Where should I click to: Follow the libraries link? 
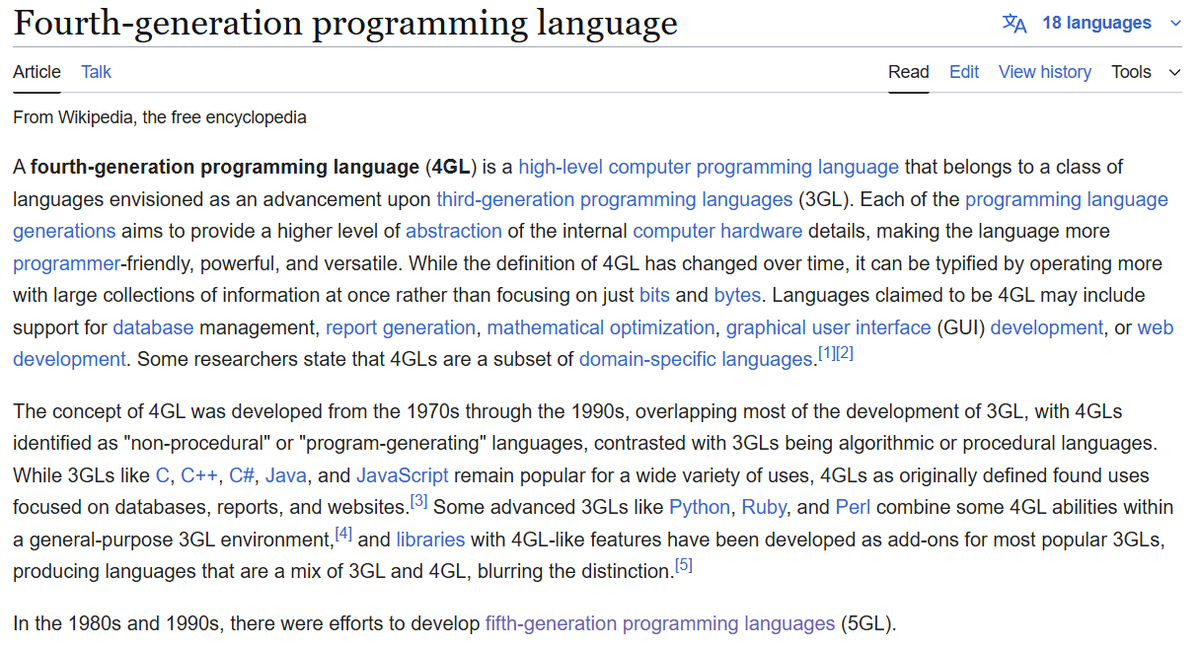[431, 539]
